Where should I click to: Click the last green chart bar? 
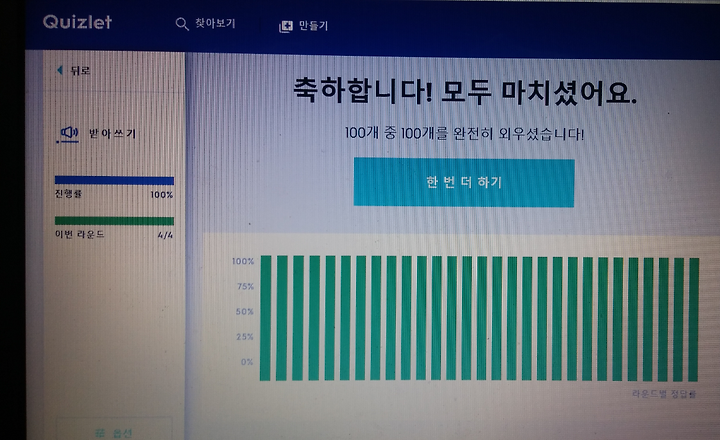(693, 320)
